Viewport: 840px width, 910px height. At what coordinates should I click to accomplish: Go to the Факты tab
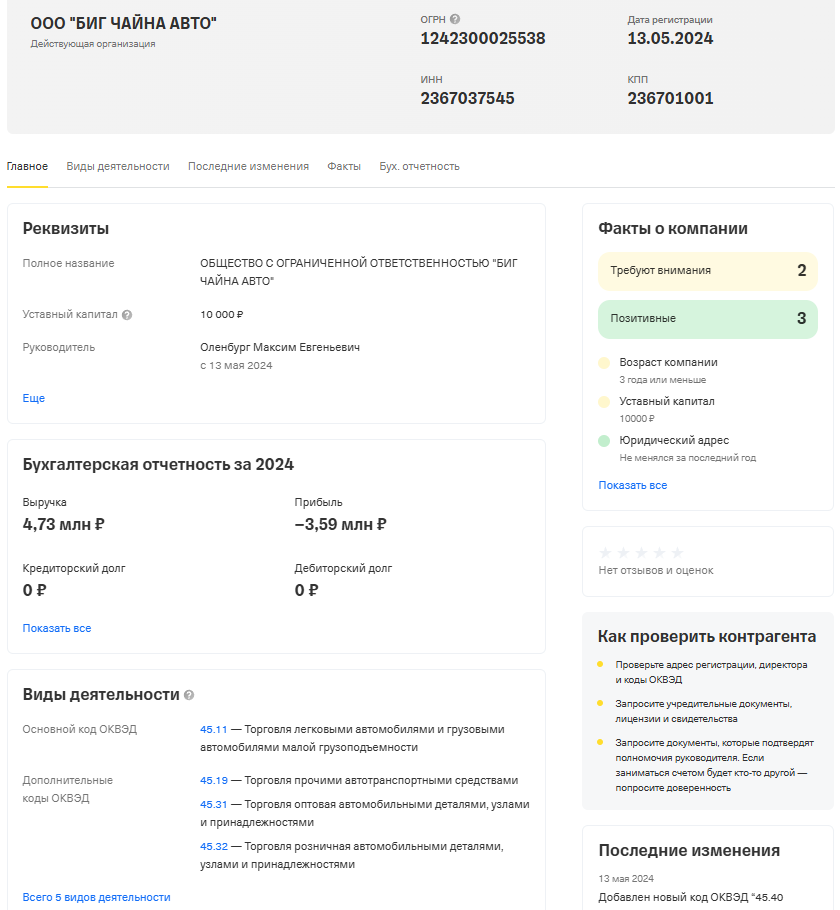pos(344,167)
